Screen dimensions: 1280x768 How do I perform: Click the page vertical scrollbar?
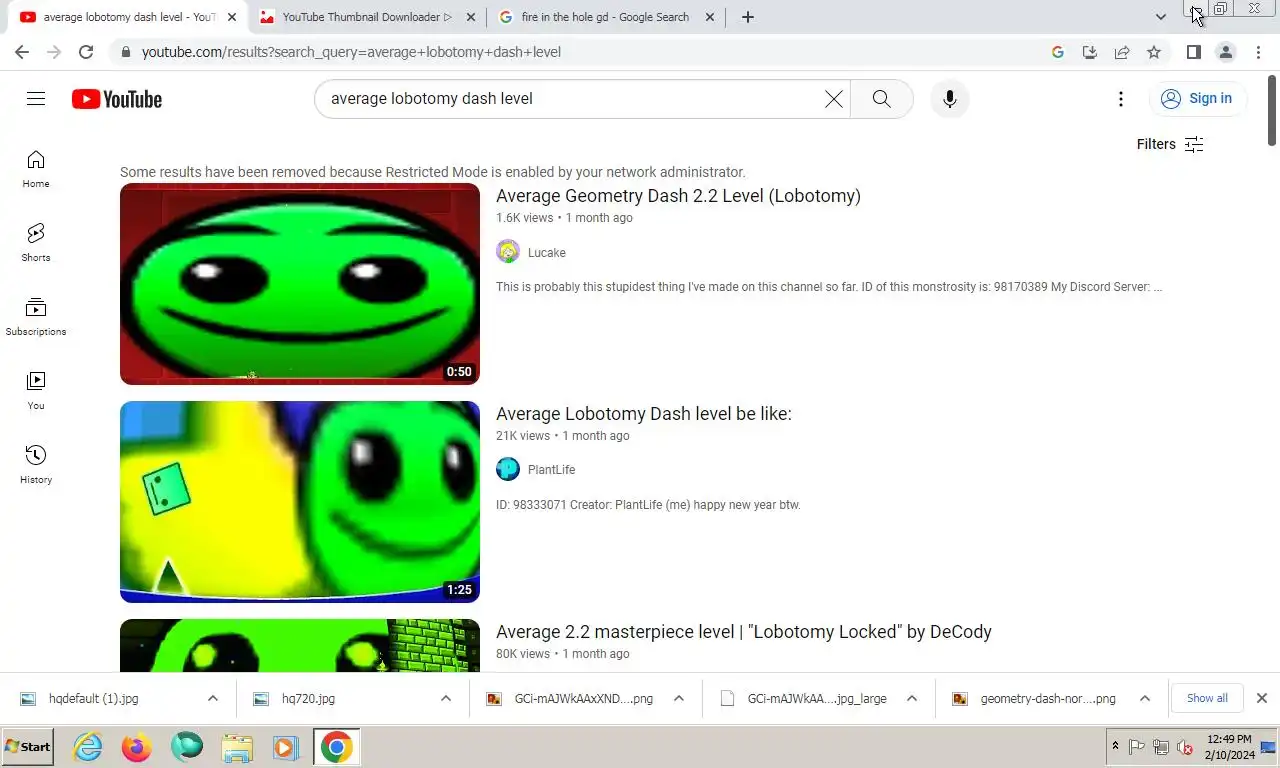pyautogui.click(x=1271, y=110)
